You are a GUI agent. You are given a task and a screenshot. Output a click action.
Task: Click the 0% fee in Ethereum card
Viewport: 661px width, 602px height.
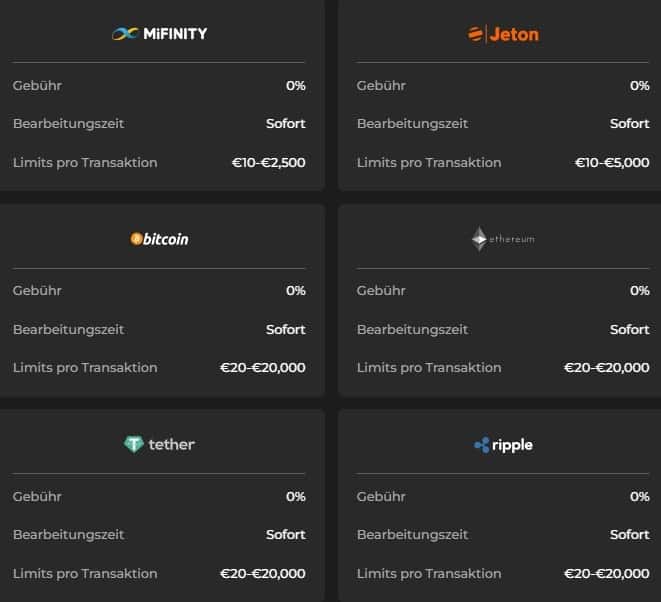640,291
